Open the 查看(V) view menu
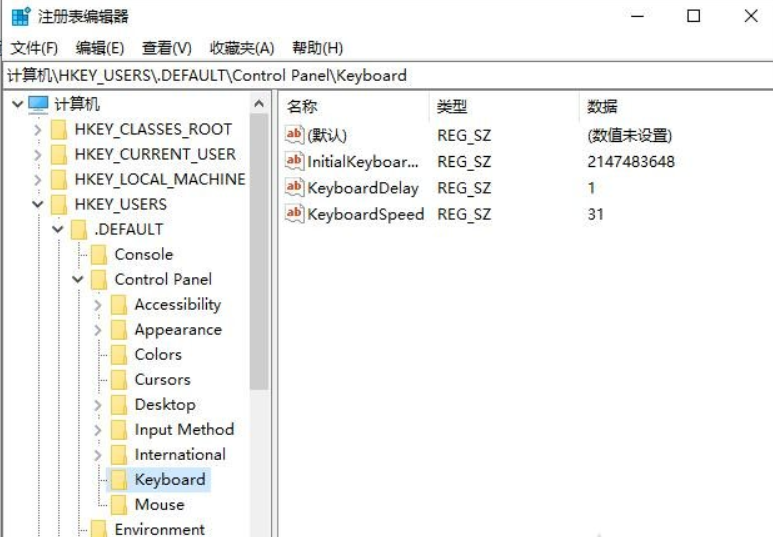773x537 pixels. click(x=166, y=48)
